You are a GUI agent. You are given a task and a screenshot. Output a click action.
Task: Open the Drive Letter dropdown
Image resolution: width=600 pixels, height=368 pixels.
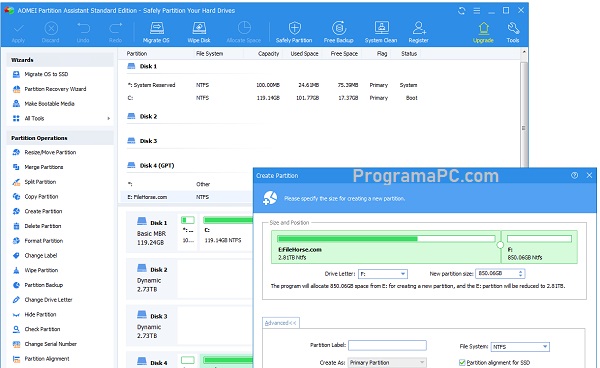point(383,274)
